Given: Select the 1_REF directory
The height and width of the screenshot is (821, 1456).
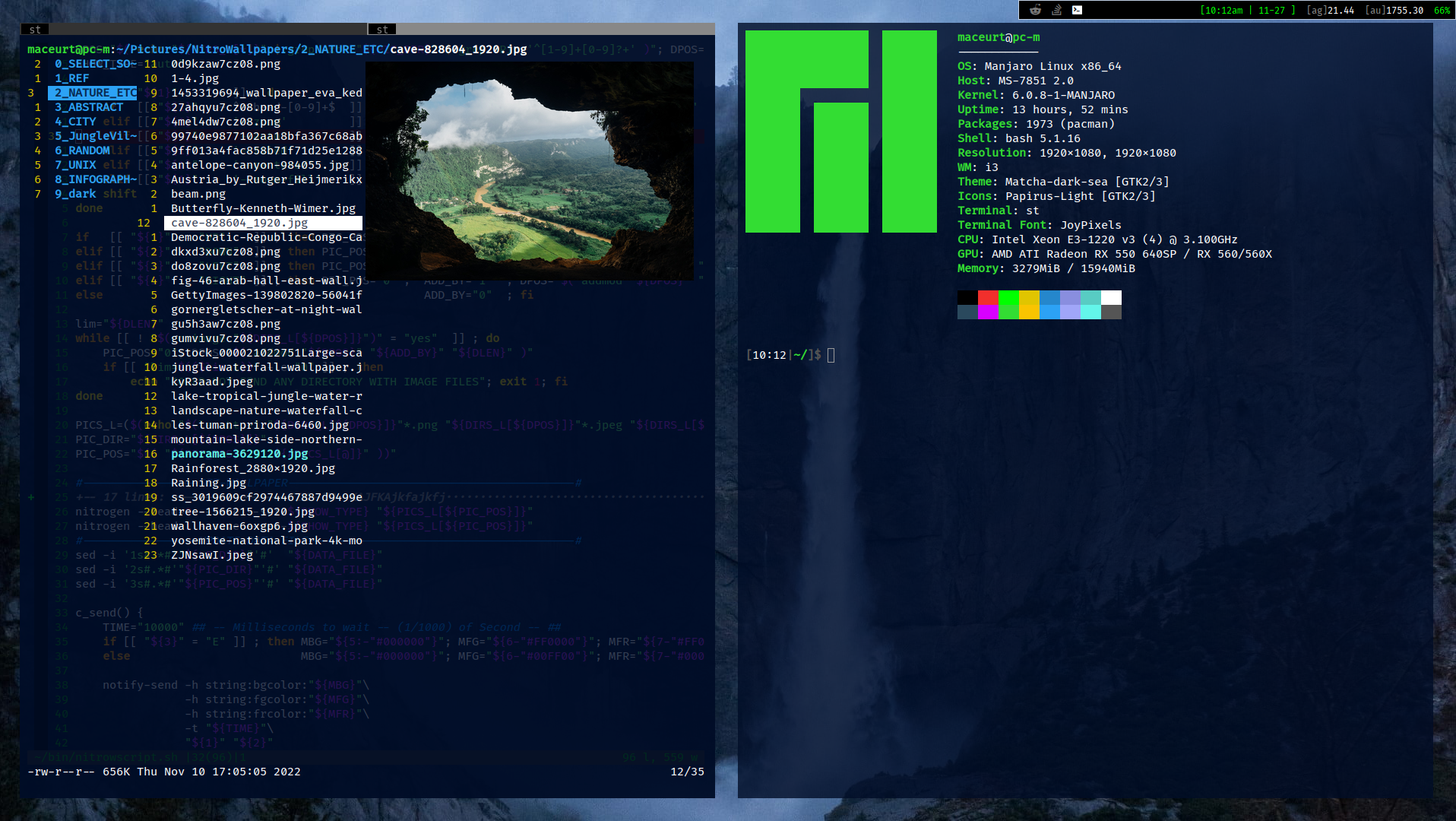Looking at the screenshot, I should click(71, 78).
